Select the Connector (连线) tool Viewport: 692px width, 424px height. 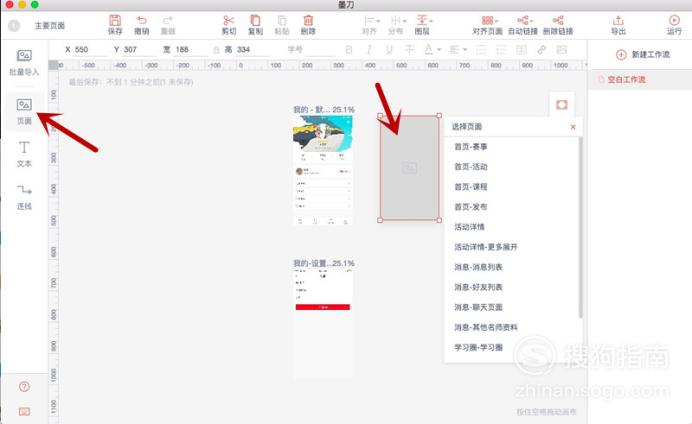click(x=24, y=197)
